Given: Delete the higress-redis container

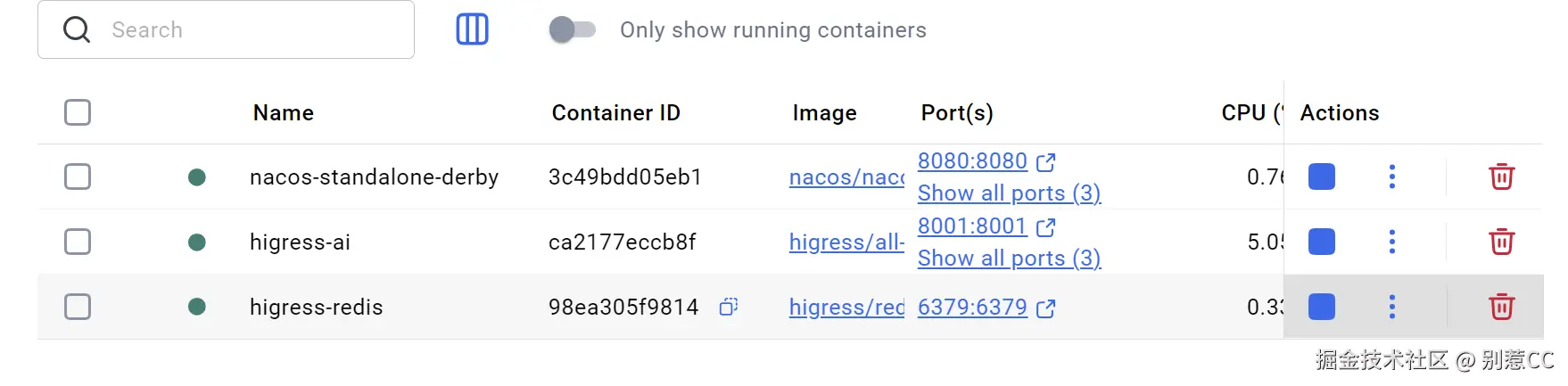Looking at the screenshot, I should click(x=1501, y=307).
